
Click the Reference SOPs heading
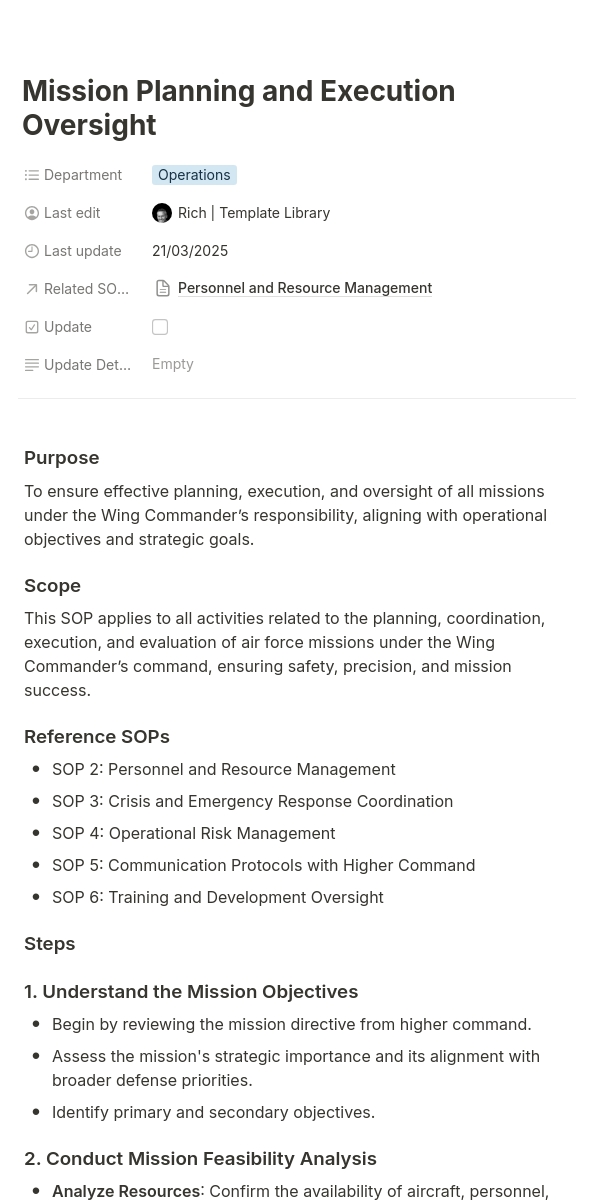pyautogui.click(x=97, y=737)
